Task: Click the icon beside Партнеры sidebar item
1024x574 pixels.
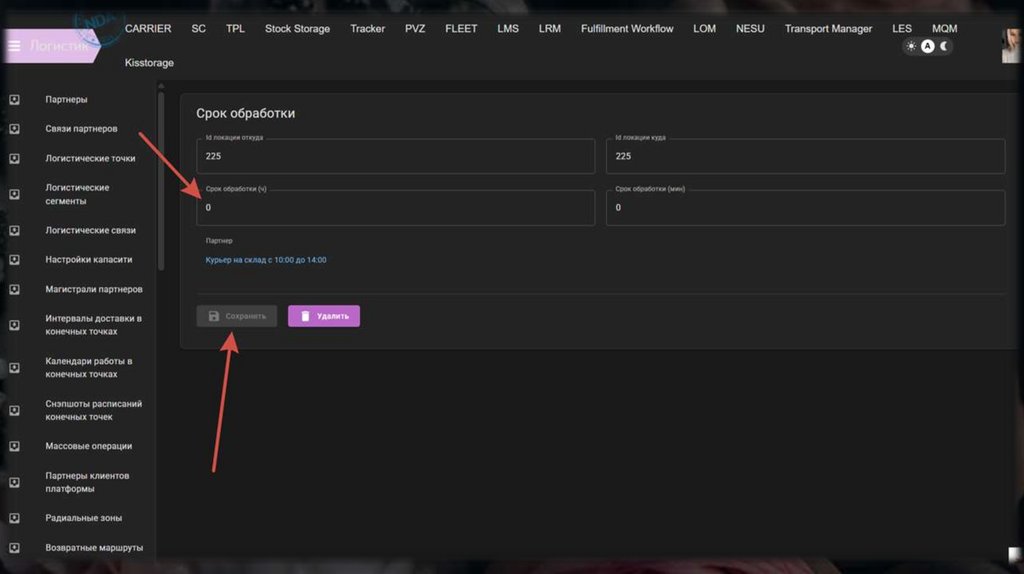Action: tap(14, 100)
